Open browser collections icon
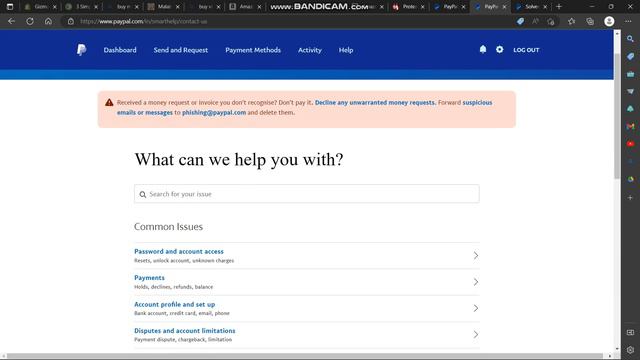The height and width of the screenshot is (360, 640). [590, 21]
